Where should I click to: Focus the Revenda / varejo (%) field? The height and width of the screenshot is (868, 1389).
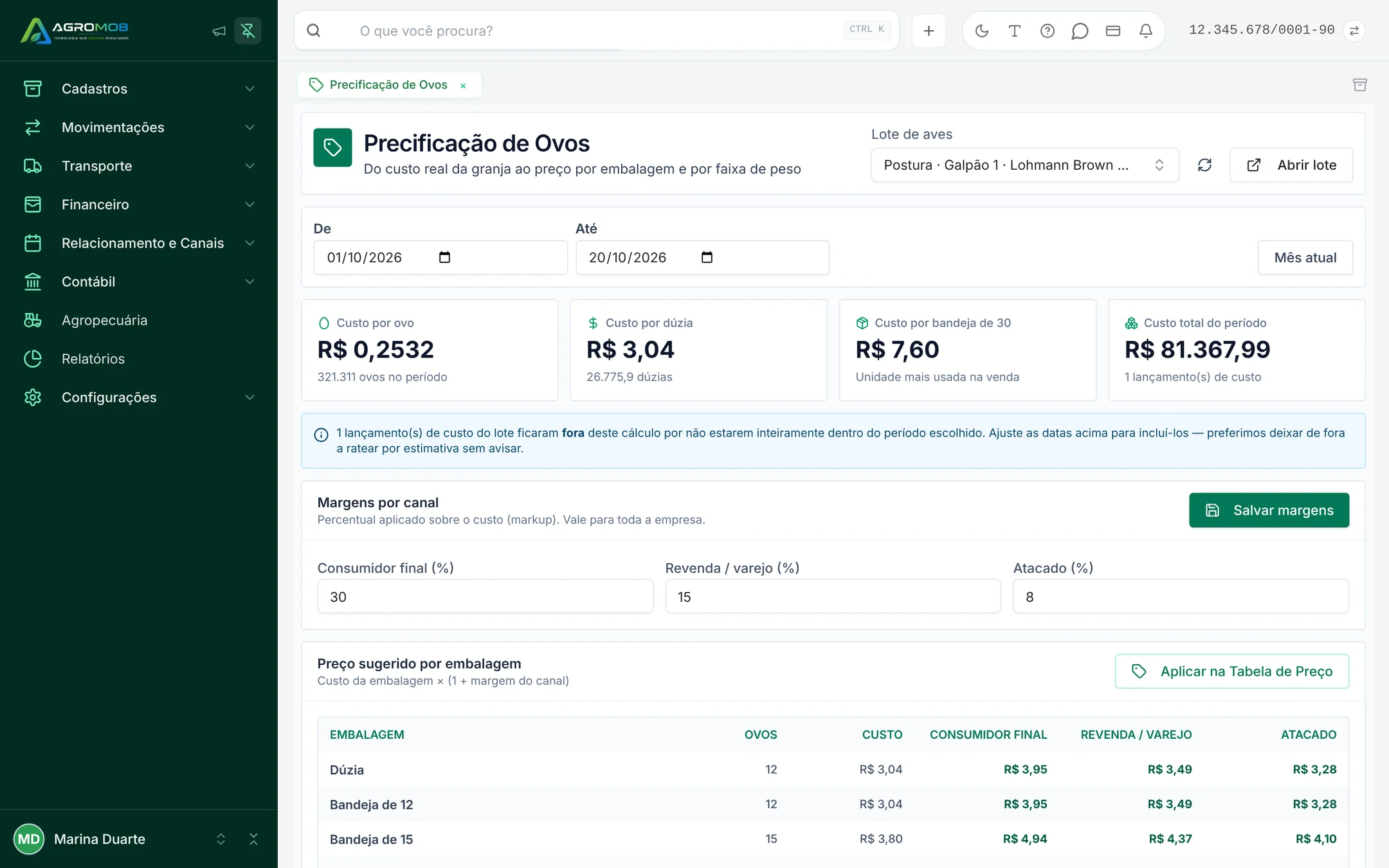coord(833,597)
